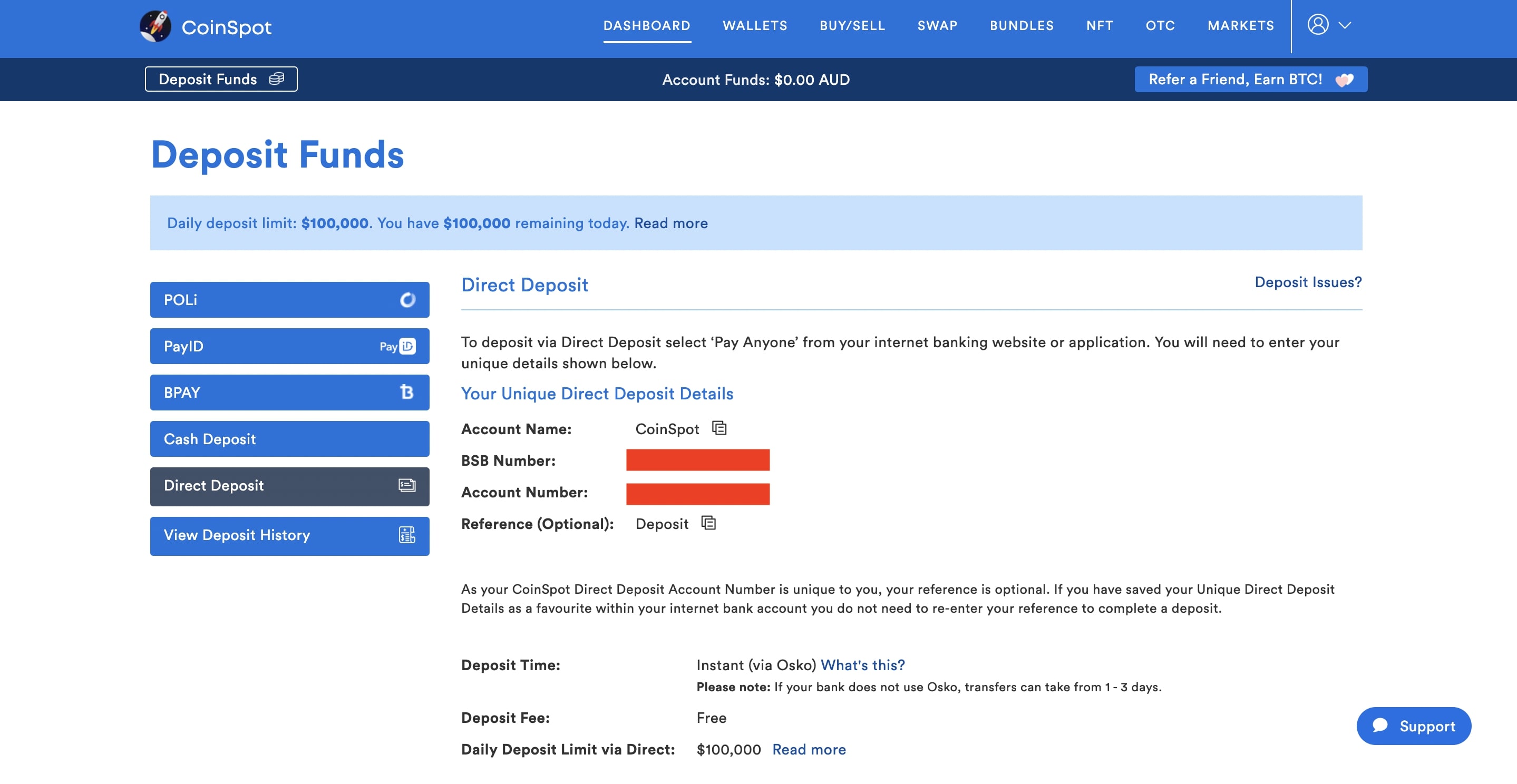Navigate to the Swap section
The height and width of the screenshot is (784, 1517).
coord(937,26)
